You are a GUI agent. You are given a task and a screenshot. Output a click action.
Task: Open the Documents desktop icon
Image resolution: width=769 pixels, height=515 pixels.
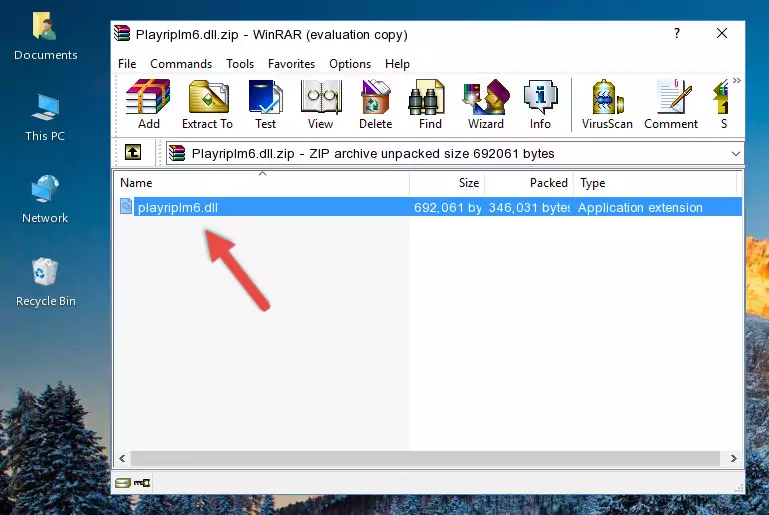45,37
